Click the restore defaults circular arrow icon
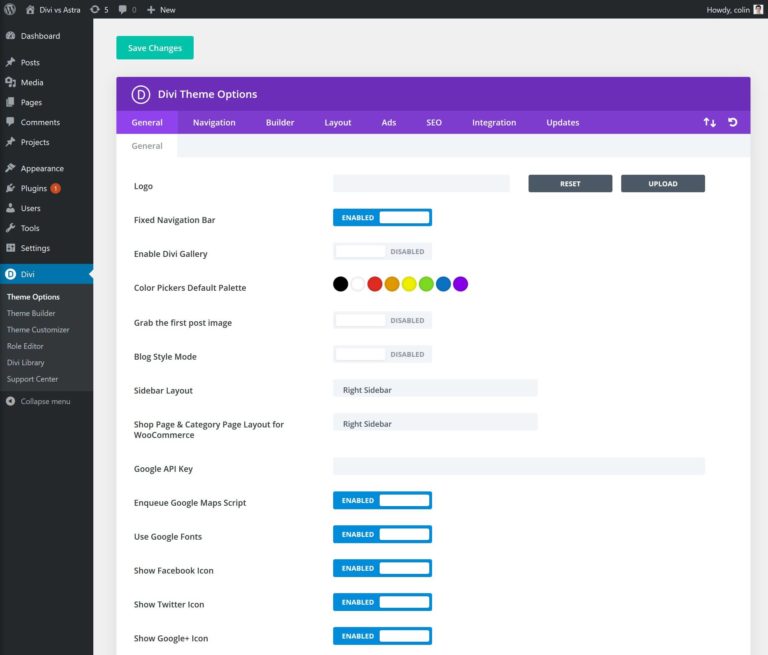Viewport: 768px width, 655px height. 733,122
